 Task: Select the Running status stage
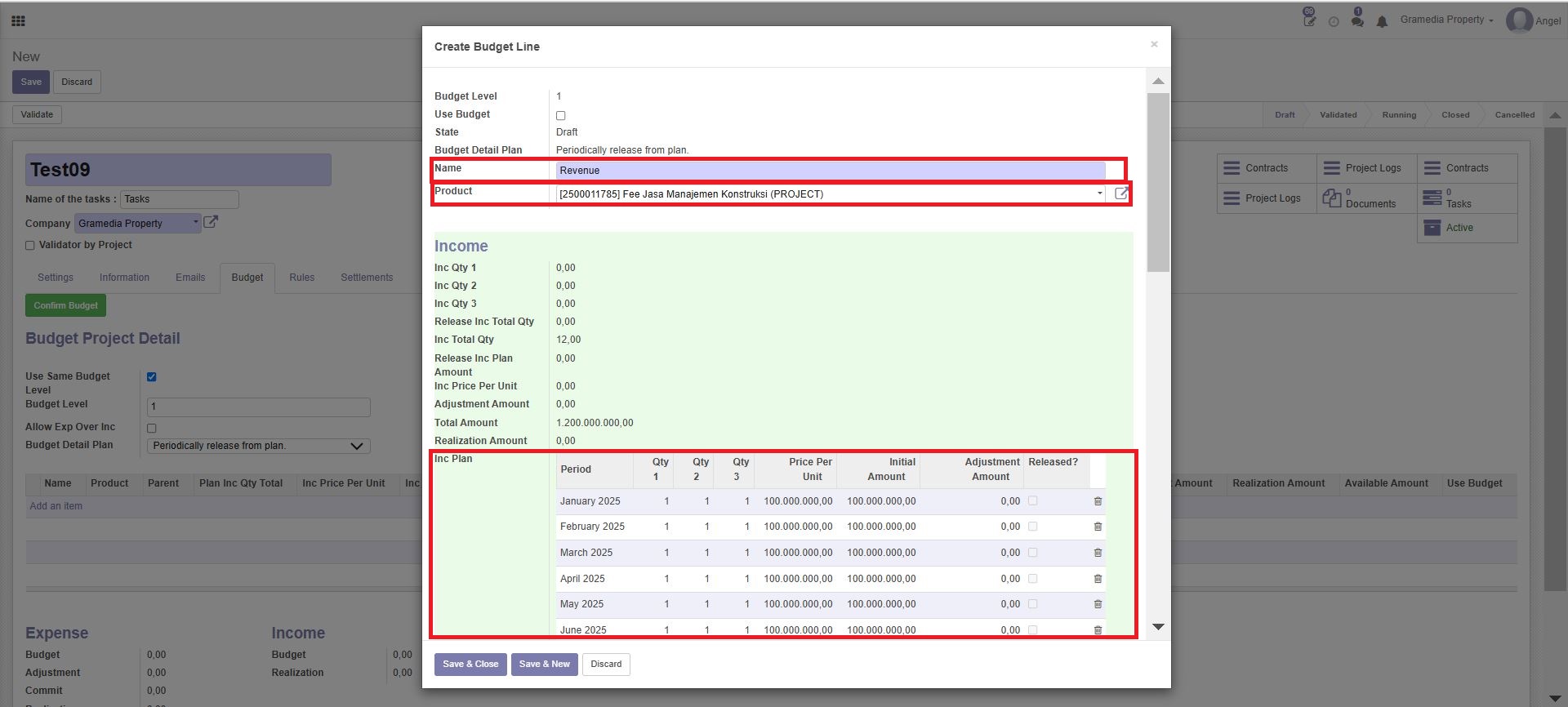[x=1399, y=115]
